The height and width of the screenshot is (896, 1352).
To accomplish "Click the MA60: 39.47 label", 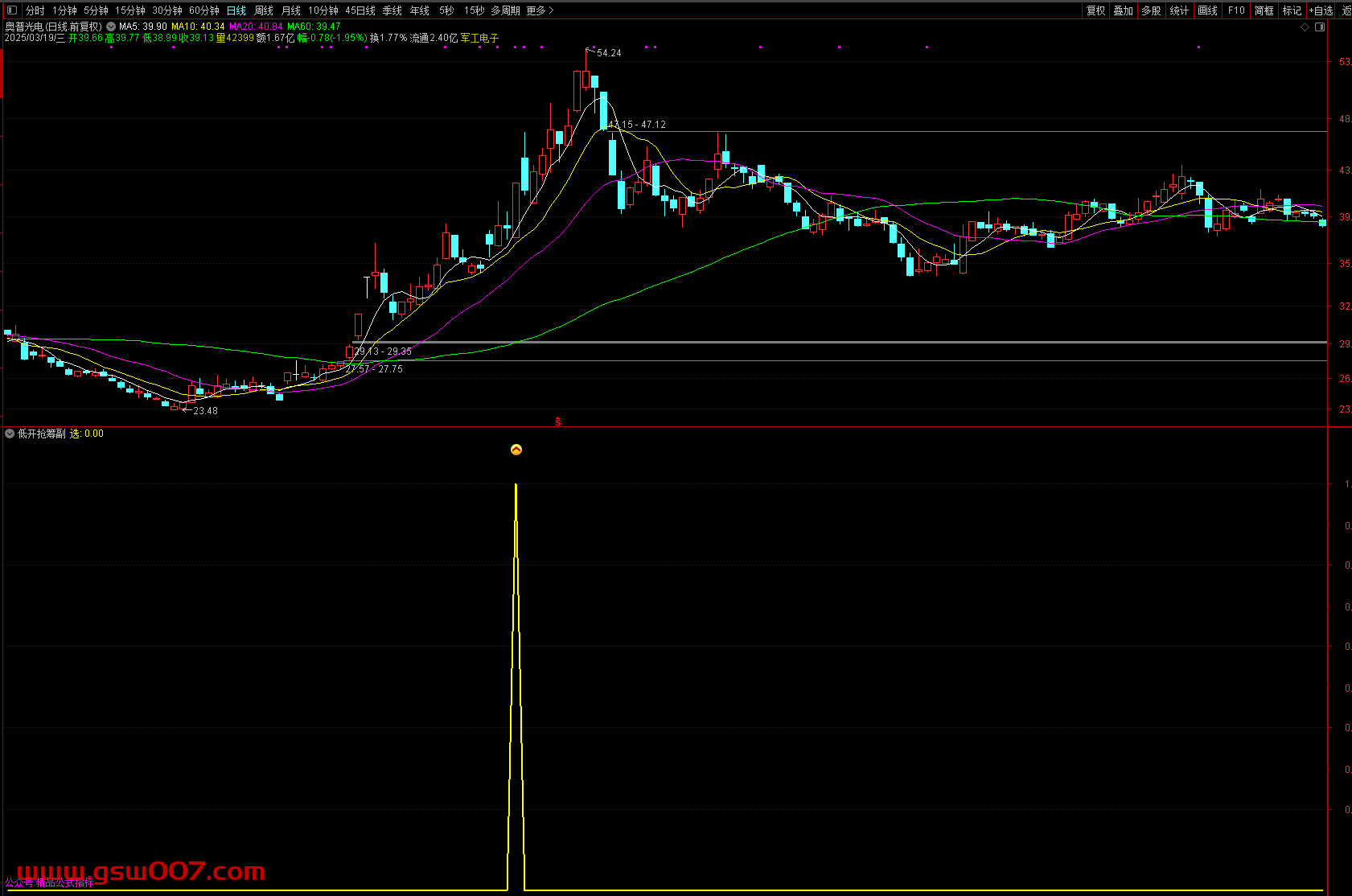I will [314, 27].
